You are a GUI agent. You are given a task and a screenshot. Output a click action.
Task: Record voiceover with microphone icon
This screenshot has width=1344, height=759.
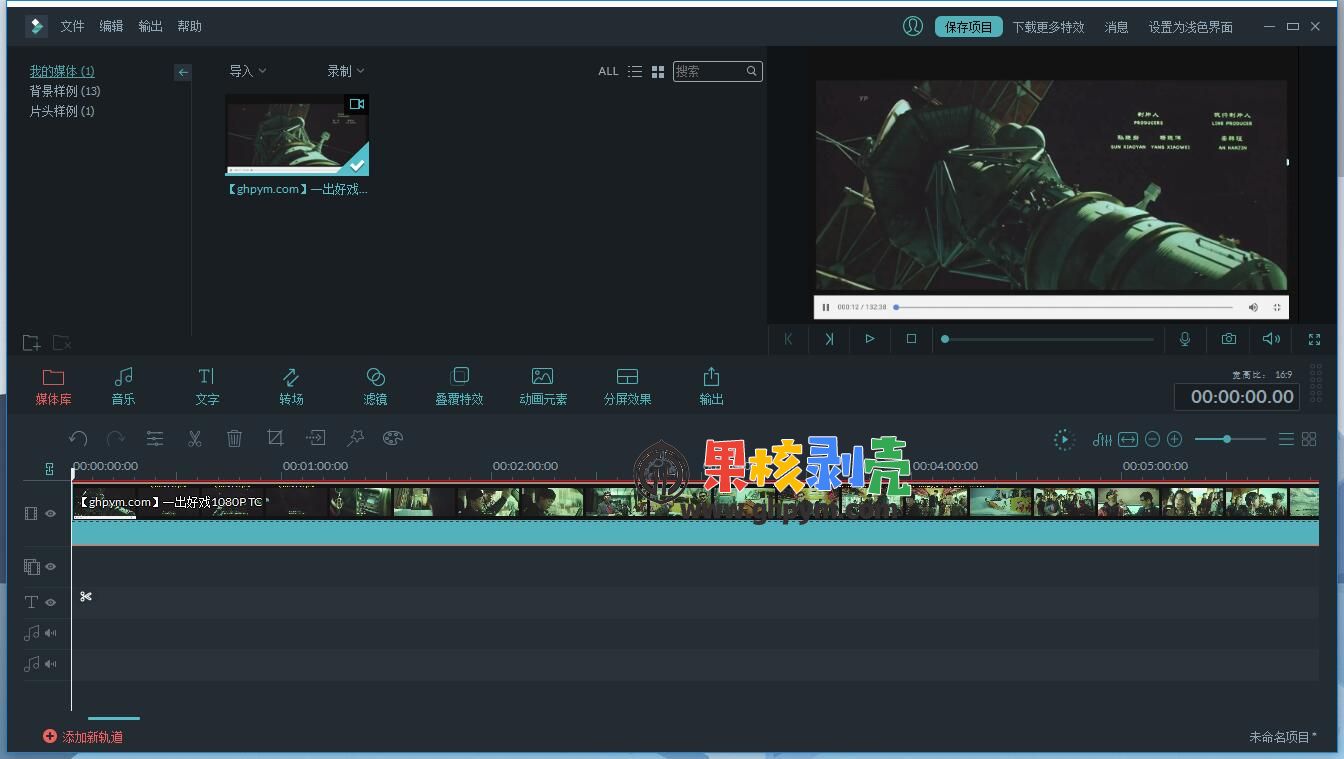click(1185, 339)
